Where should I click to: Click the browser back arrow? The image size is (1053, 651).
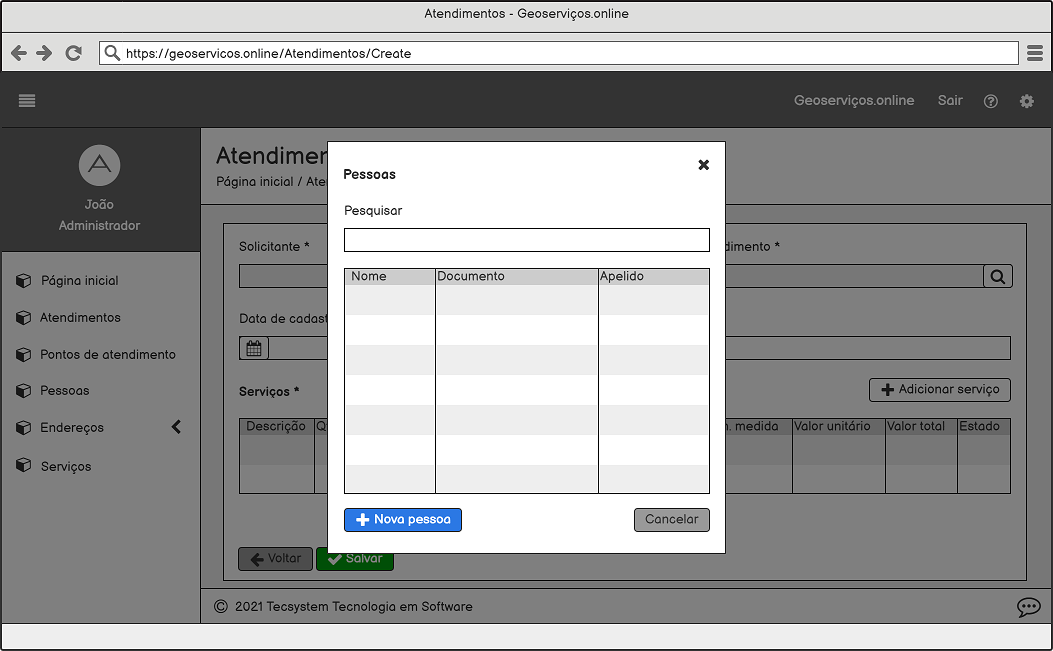click(19, 53)
